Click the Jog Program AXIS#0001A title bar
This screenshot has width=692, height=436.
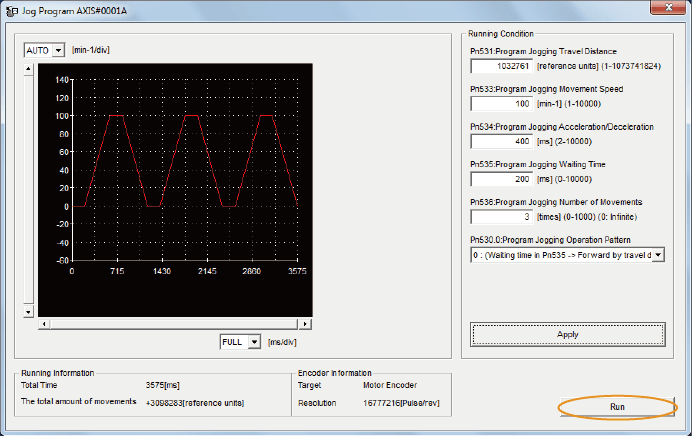pyautogui.click(x=300, y=10)
